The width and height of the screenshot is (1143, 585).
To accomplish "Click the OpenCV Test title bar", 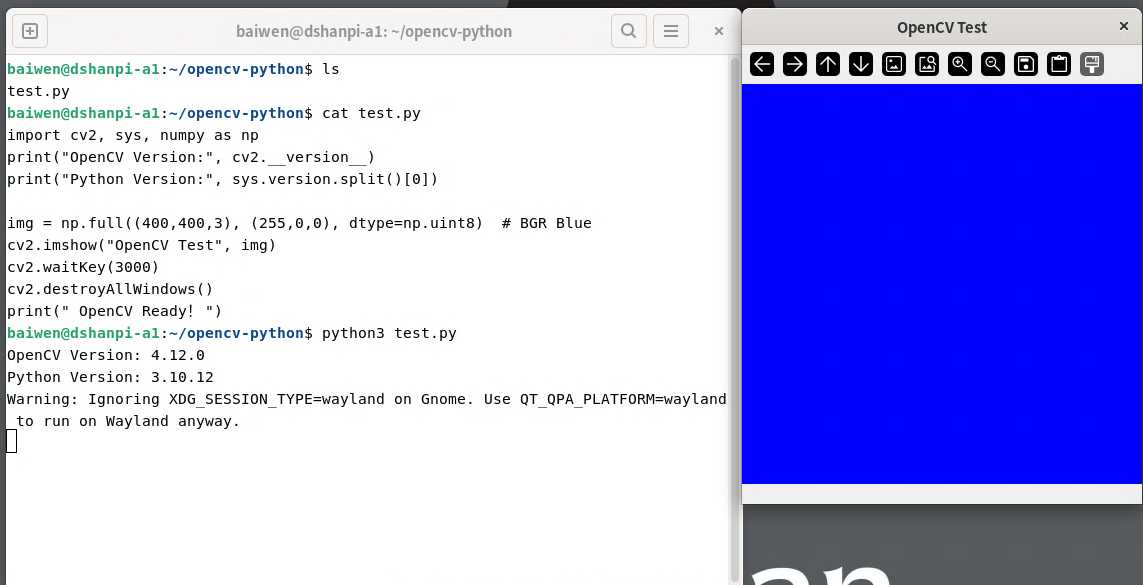I will (941, 27).
